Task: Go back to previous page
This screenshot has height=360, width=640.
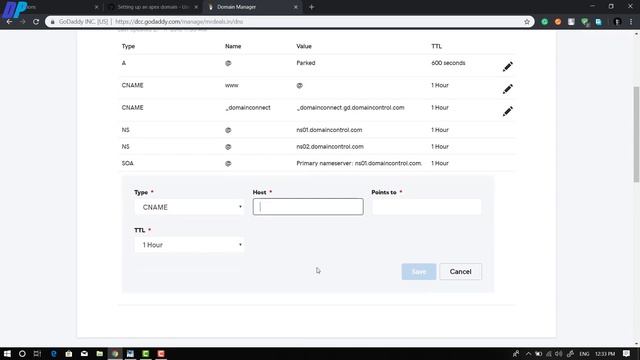Action: click(9, 22)
